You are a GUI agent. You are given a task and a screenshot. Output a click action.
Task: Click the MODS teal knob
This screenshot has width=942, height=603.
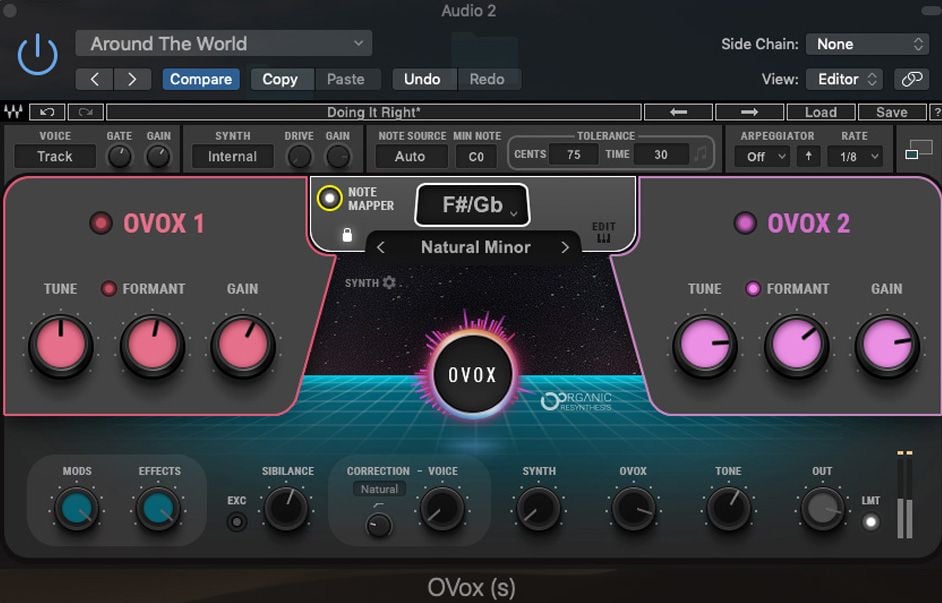pyautogui.click(x=76, y=509)
